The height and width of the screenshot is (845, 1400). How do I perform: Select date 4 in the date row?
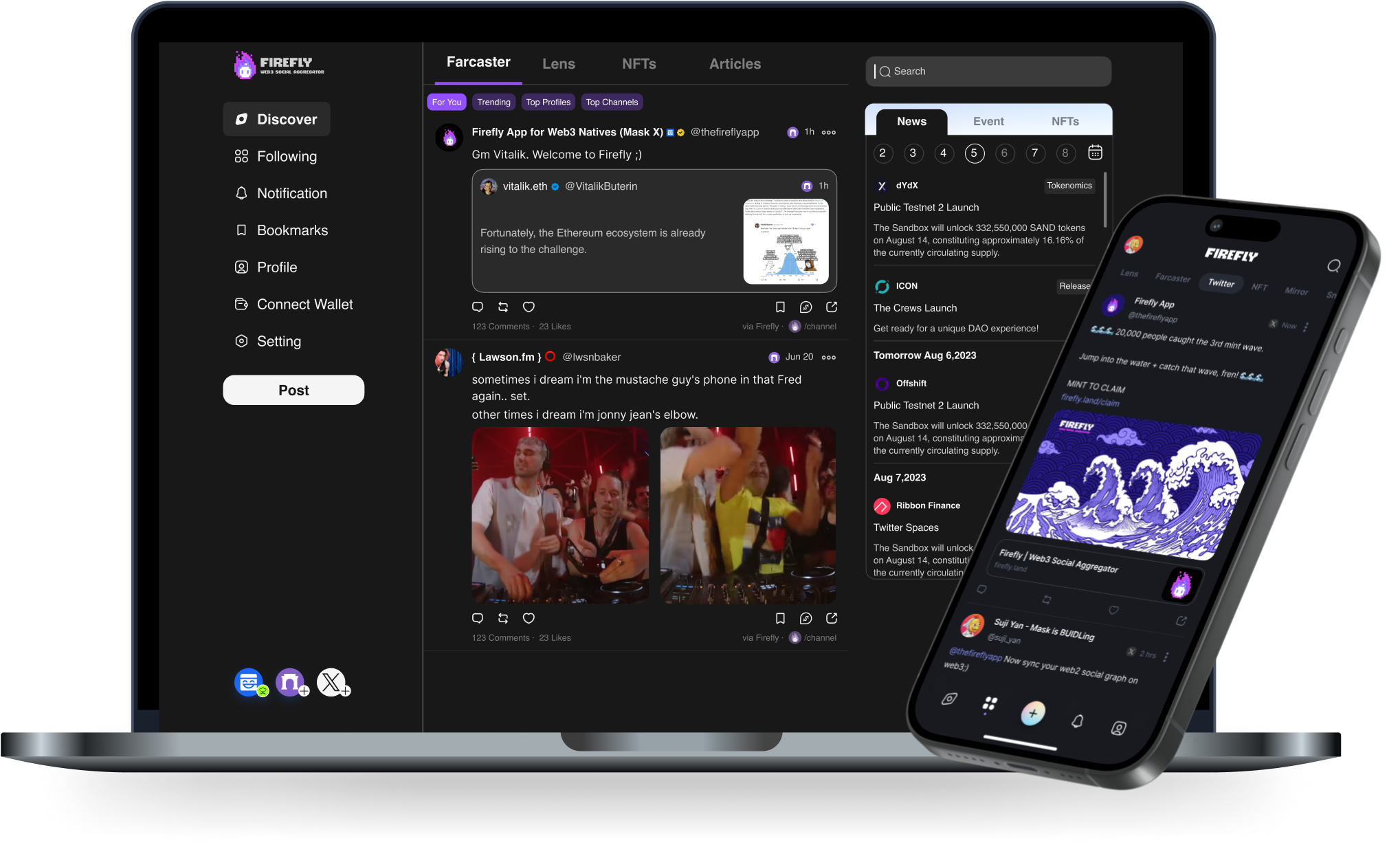[944, 153]
